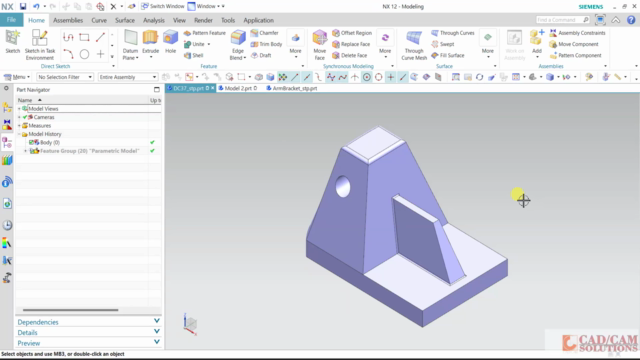Open the File menu button
Viewport: 640px width, 360px height.
coord(11,20)
